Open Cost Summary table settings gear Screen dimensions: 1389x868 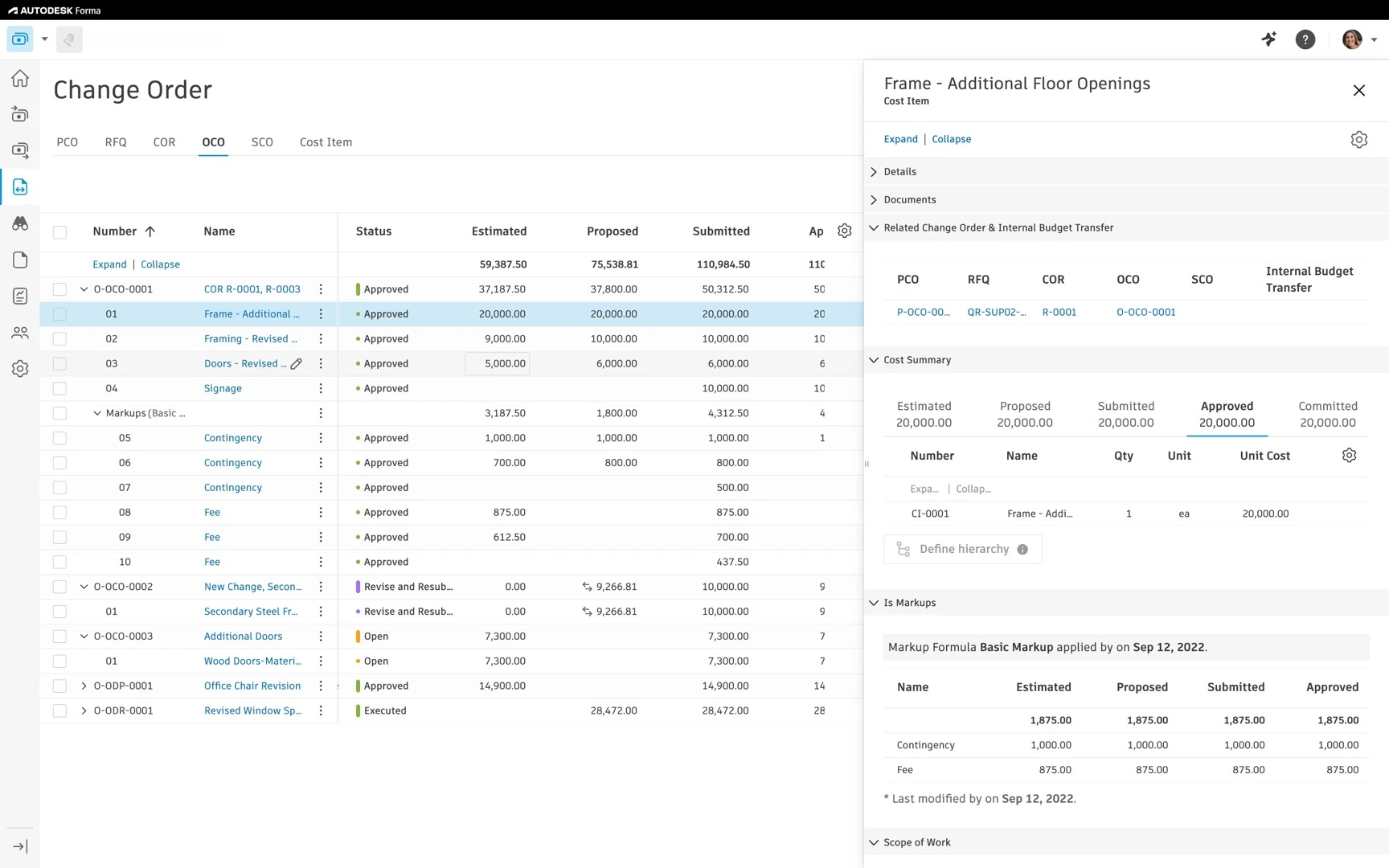(x=1349, y=456)
